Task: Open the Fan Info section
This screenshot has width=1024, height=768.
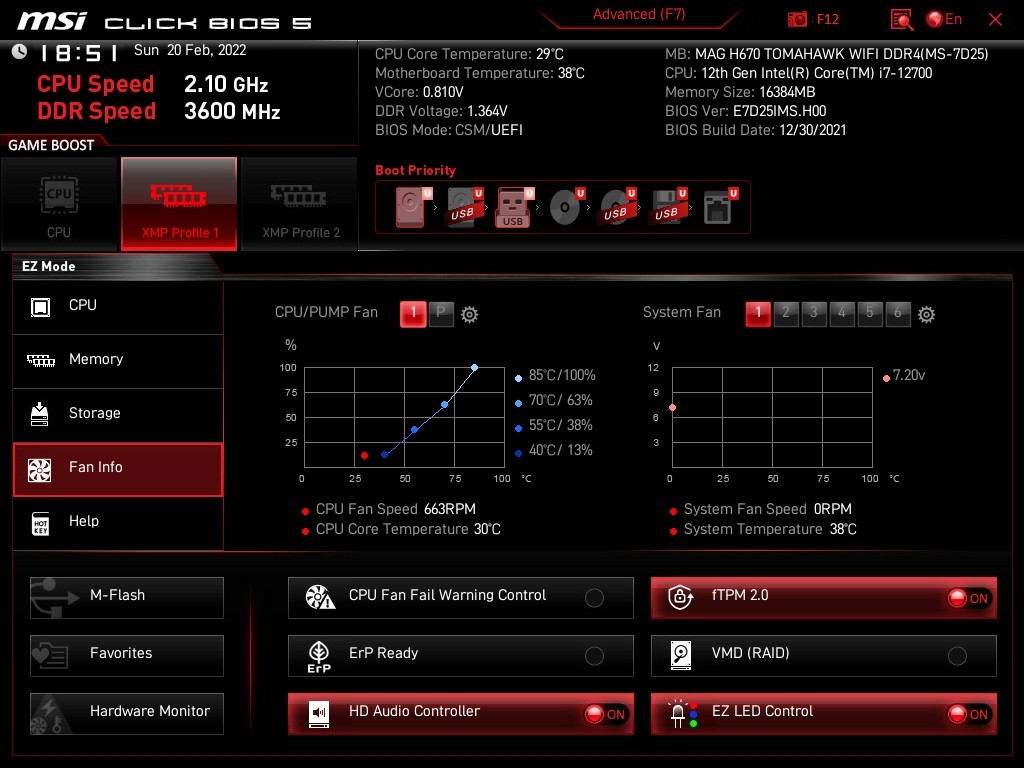Action: click(118, 469)
